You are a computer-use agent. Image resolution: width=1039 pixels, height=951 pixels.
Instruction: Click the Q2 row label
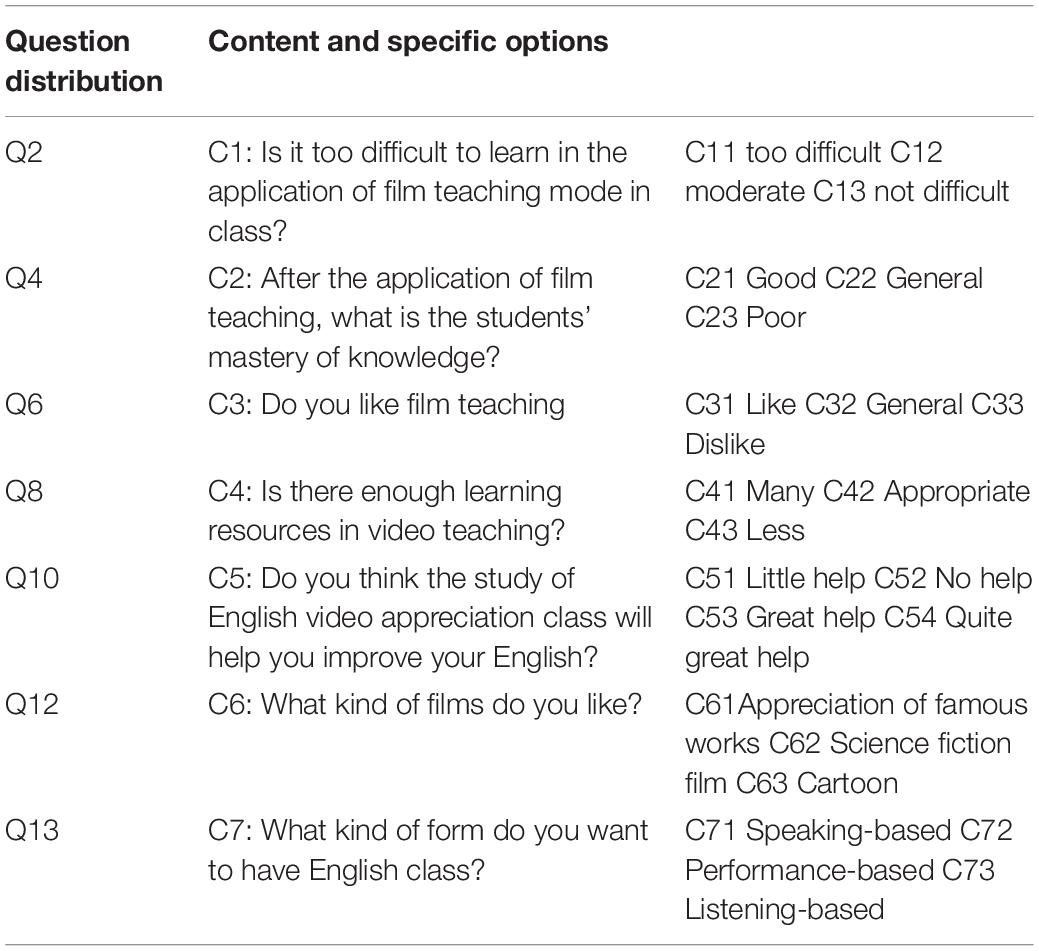click(x=23, y=153)
